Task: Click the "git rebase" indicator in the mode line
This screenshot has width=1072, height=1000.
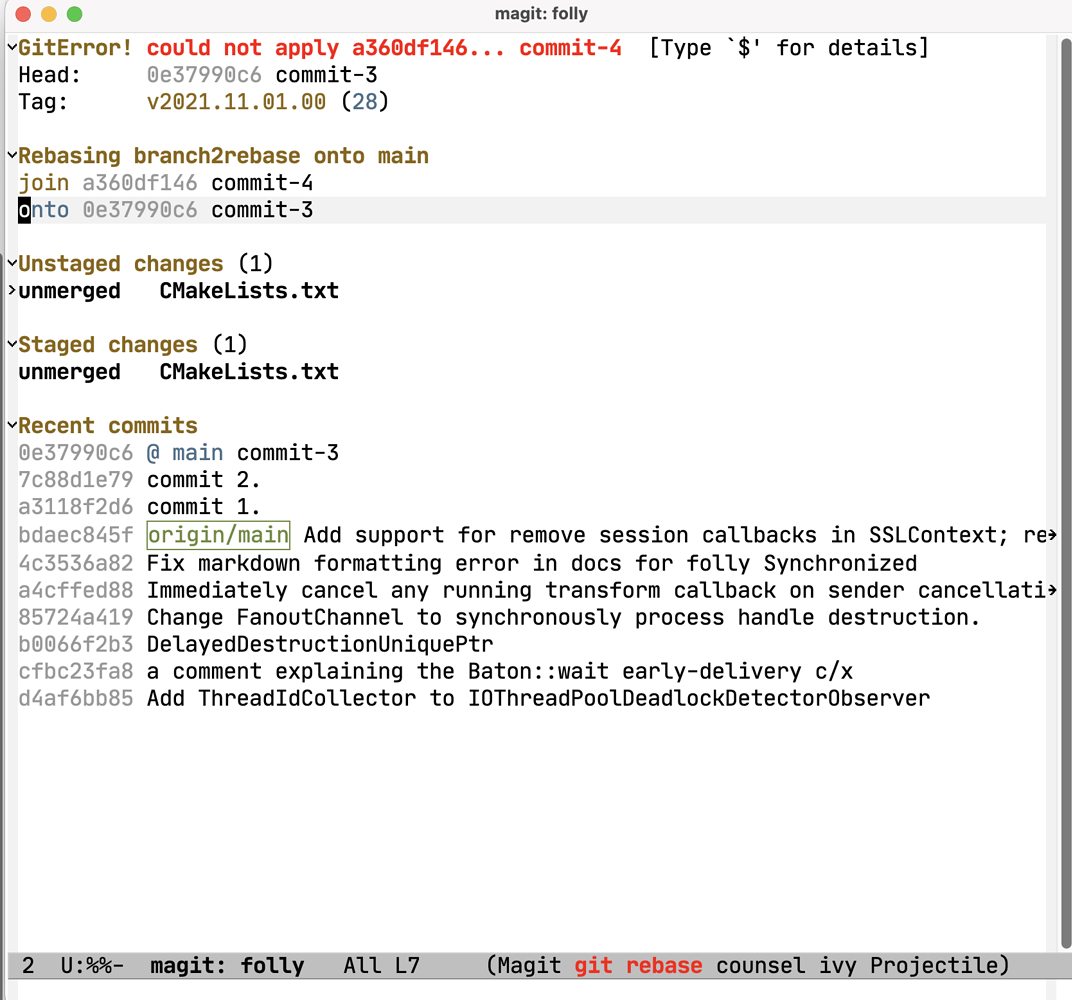Action: tap(638, 965)
